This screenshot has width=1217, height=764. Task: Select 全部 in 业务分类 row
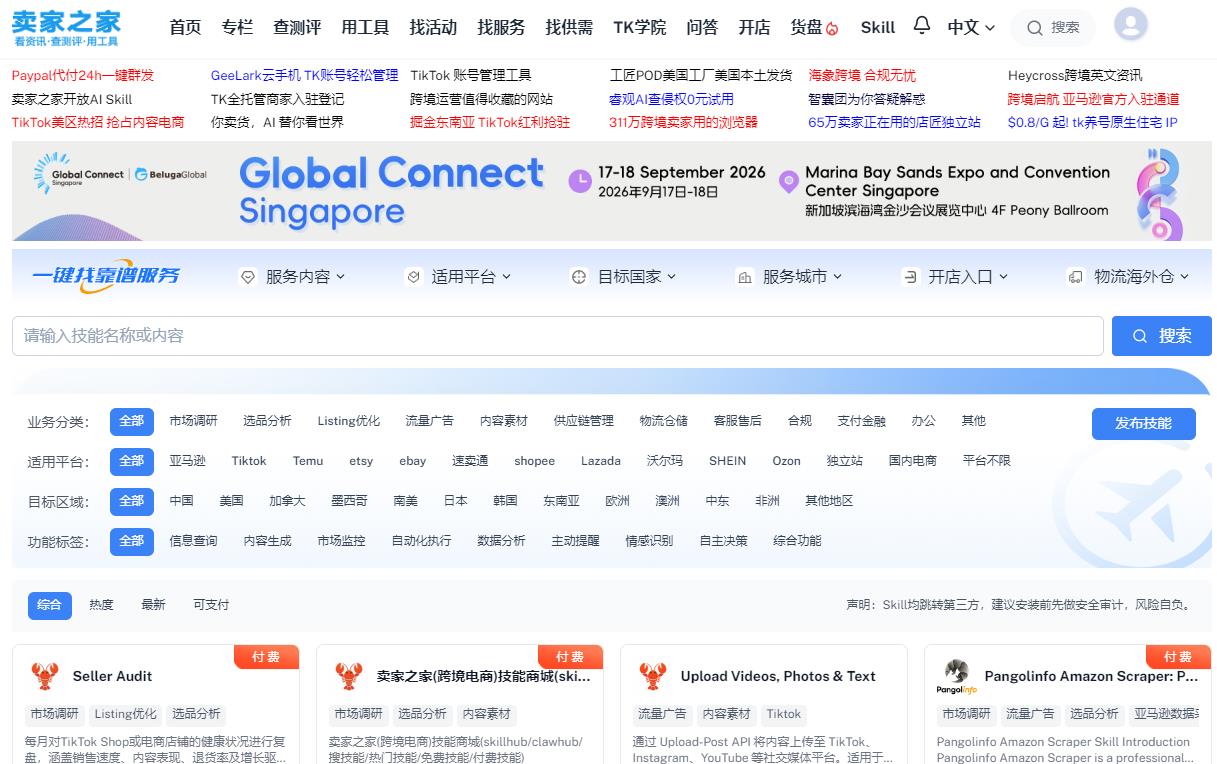(132, 421)
